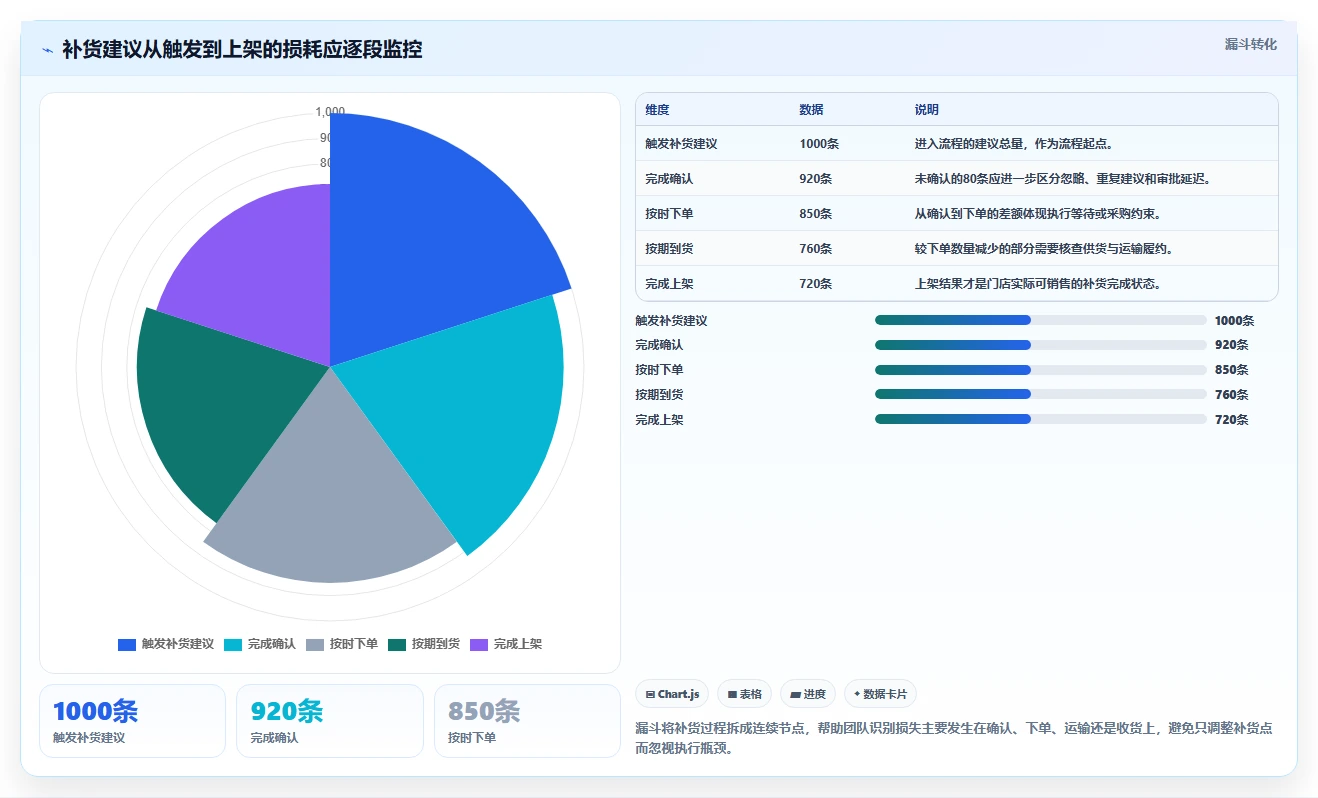Click the 漏斗转化 label in header
This screenshot has height=798, width=1318.
click(x=1250, y=44)
